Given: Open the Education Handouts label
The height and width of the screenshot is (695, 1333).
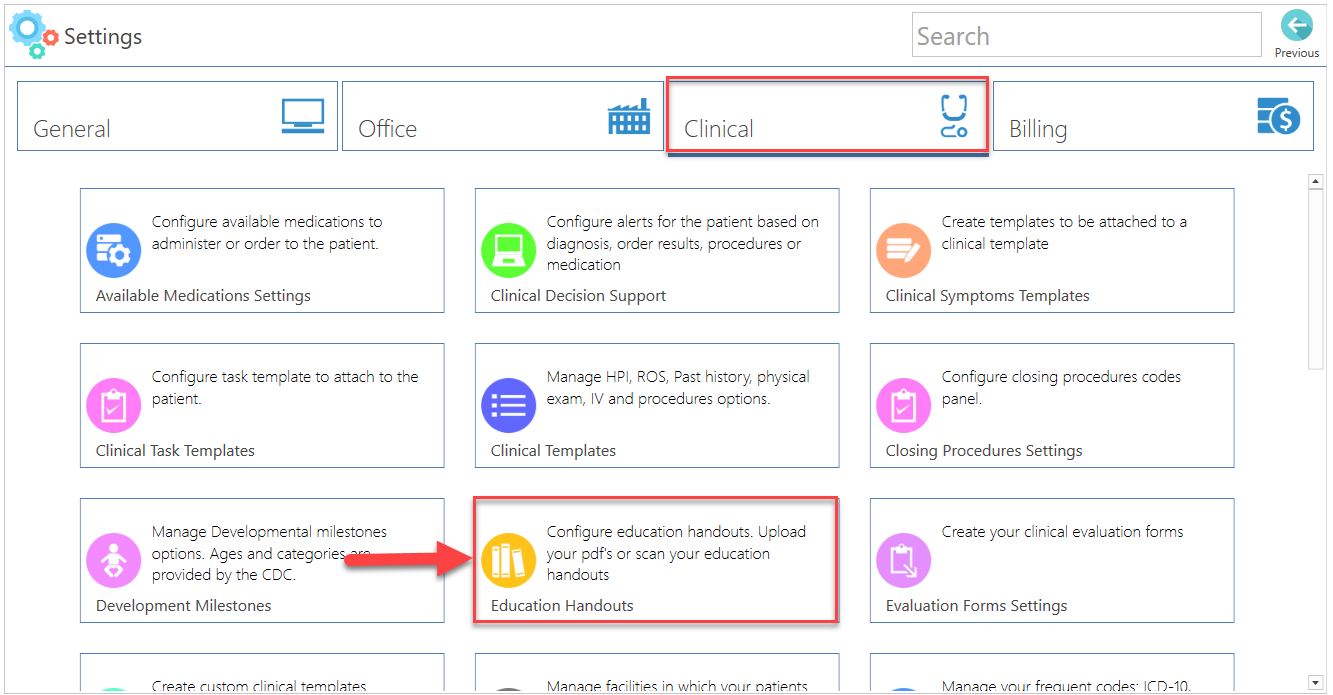Looking at the screenshot, I should (x=562, y=606).
